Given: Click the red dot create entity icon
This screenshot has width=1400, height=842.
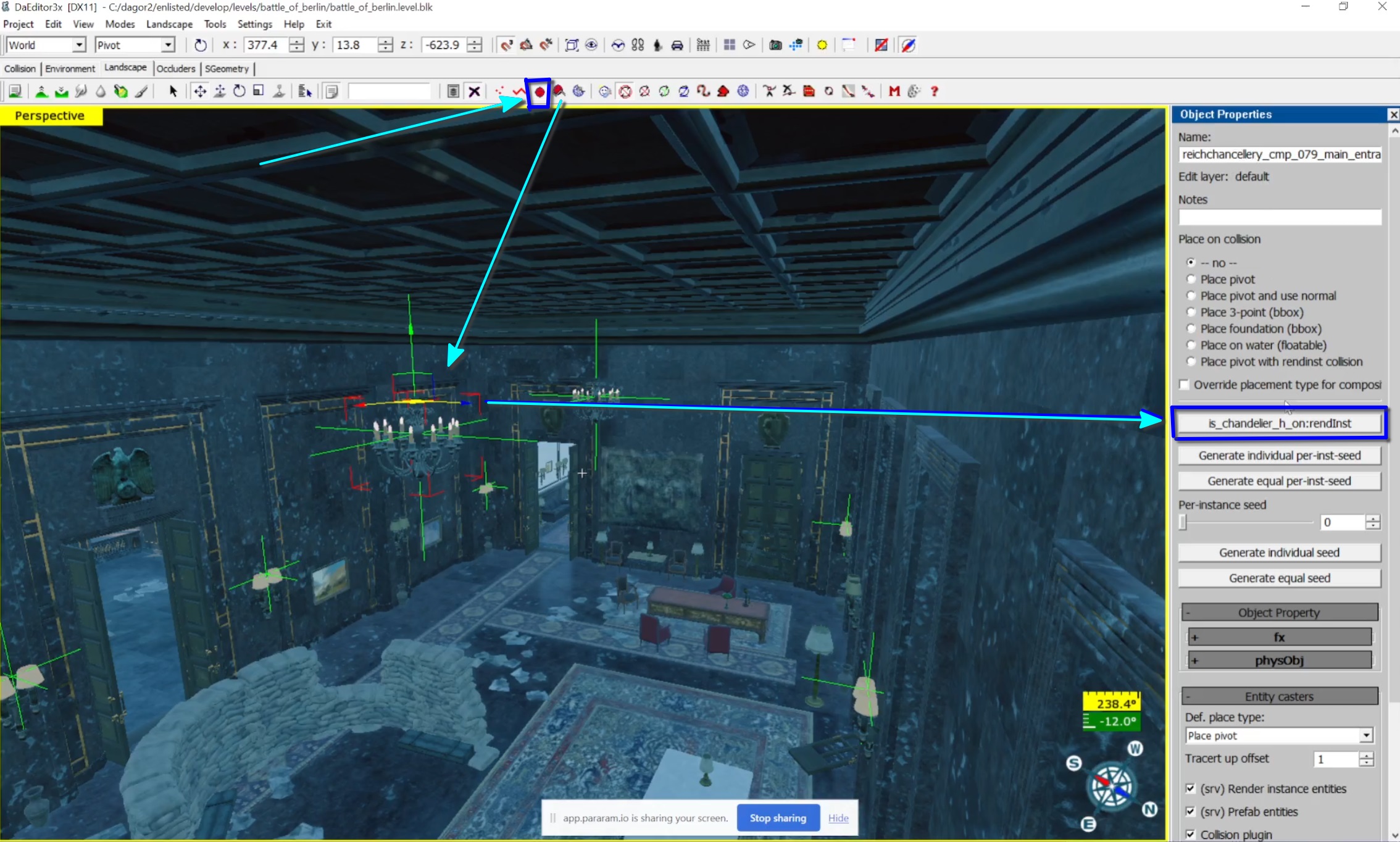Looking at the screenshot, I should pos(540,92).
